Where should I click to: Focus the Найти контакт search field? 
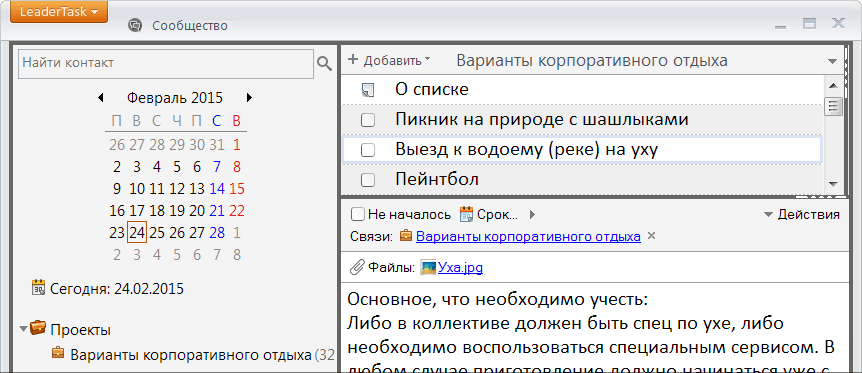[166, 63]
